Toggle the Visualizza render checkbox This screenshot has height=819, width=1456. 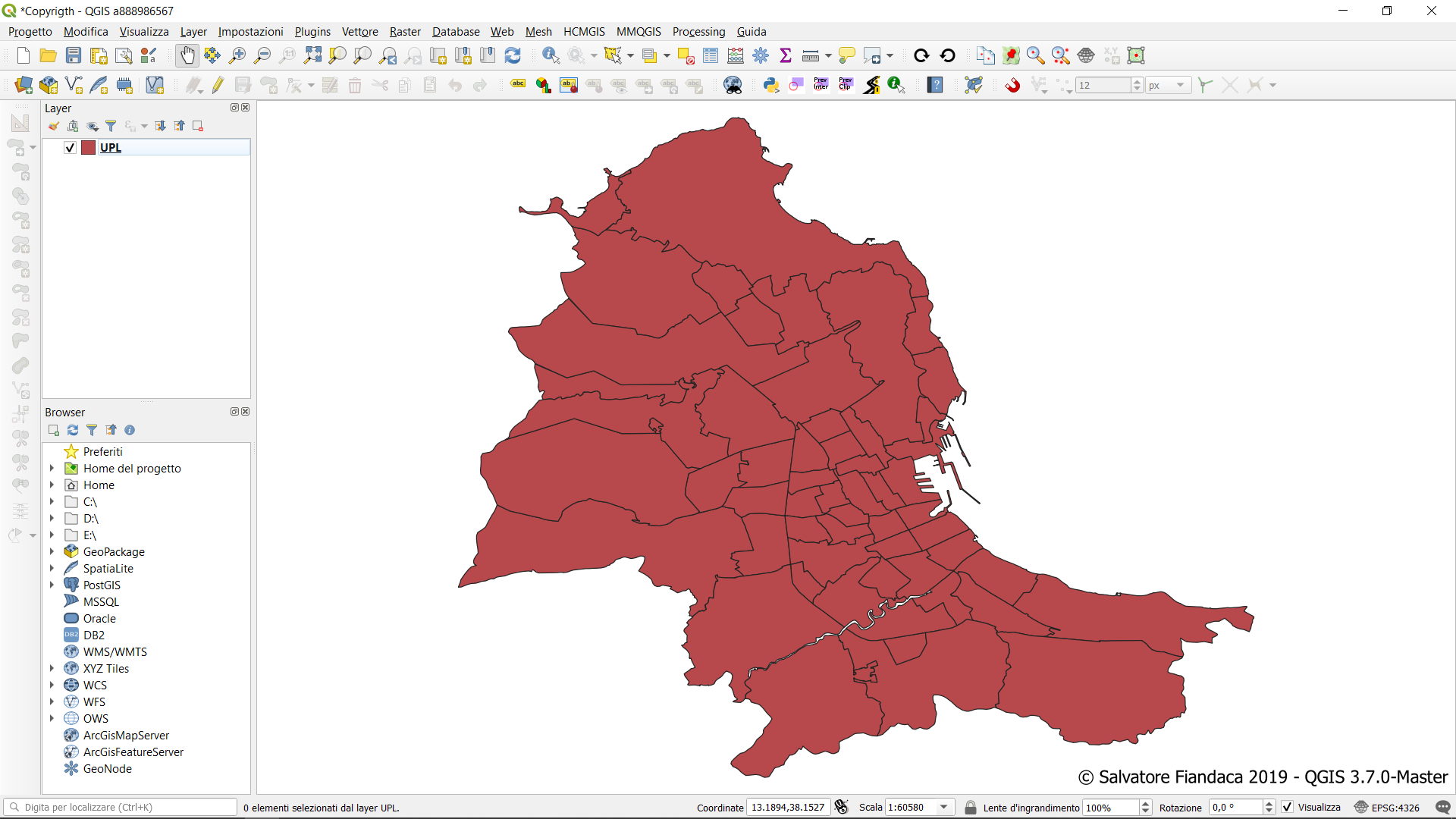click(x=1288, y=807)
